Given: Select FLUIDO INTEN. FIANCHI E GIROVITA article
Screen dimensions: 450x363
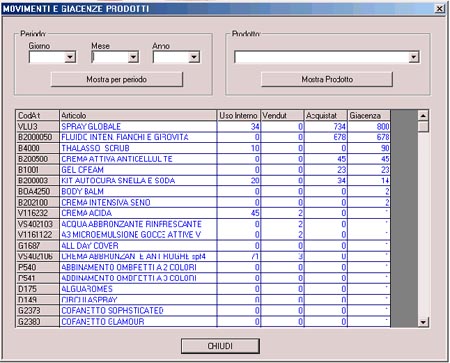Looking at the screenshot, I should [138, 137].
